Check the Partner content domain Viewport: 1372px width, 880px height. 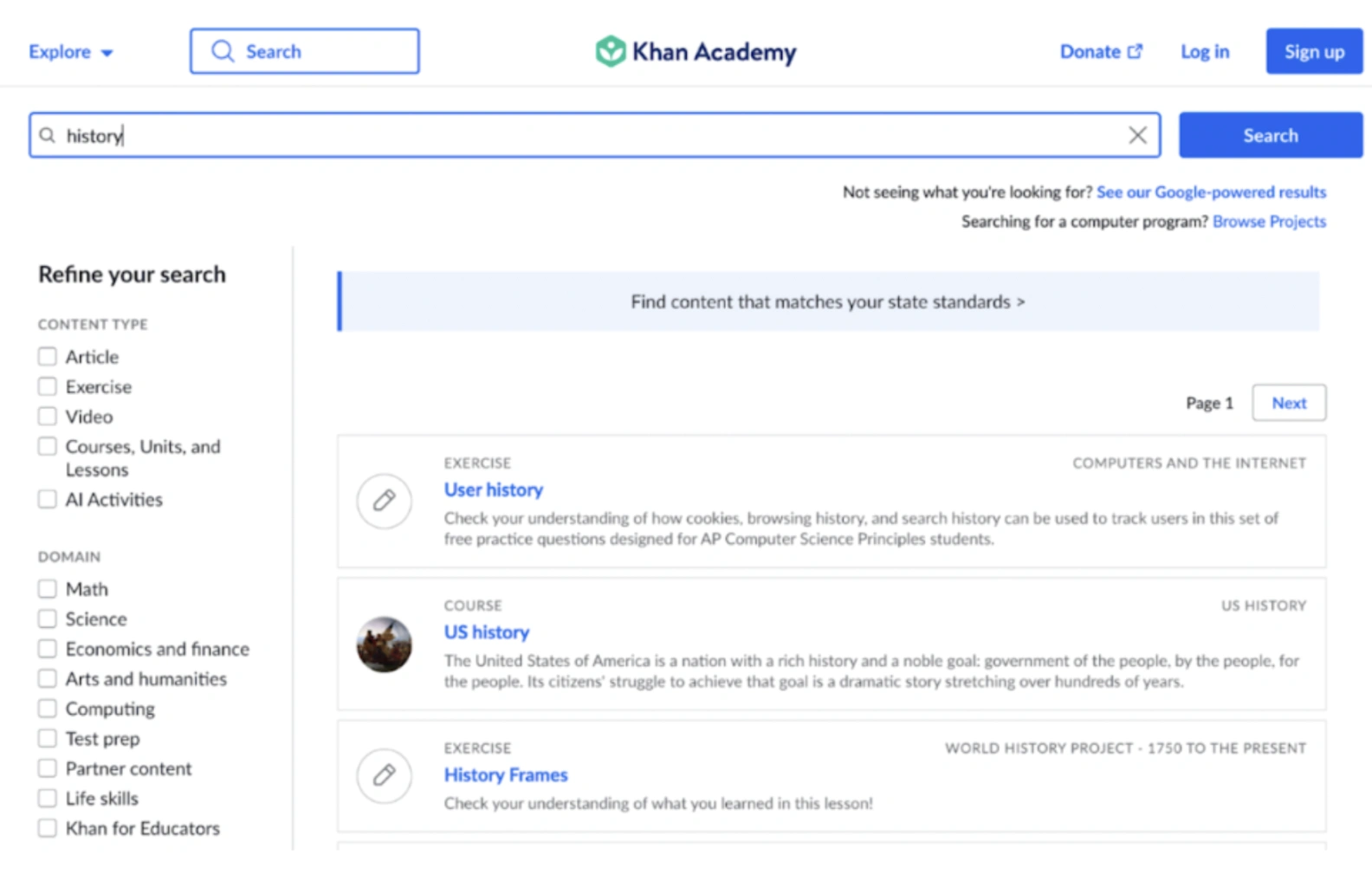48,768
